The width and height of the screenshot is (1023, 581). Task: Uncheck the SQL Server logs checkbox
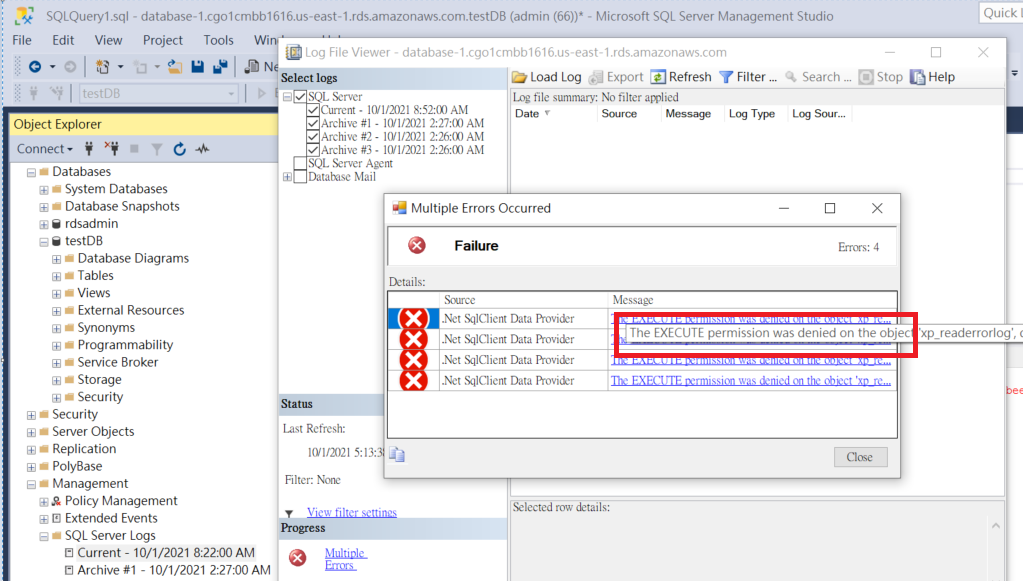[x=300, y=97]
